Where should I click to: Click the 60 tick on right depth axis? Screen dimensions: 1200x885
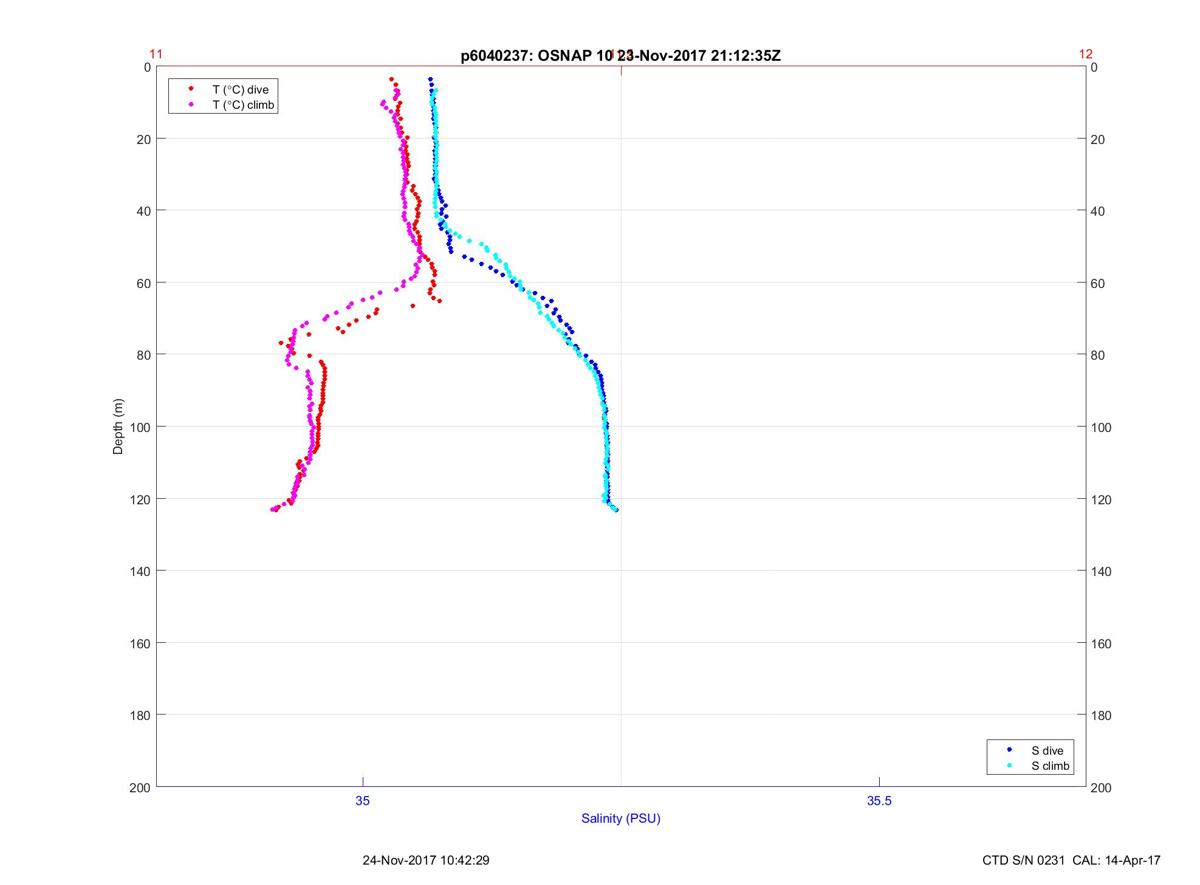(x=1097, y=283)
